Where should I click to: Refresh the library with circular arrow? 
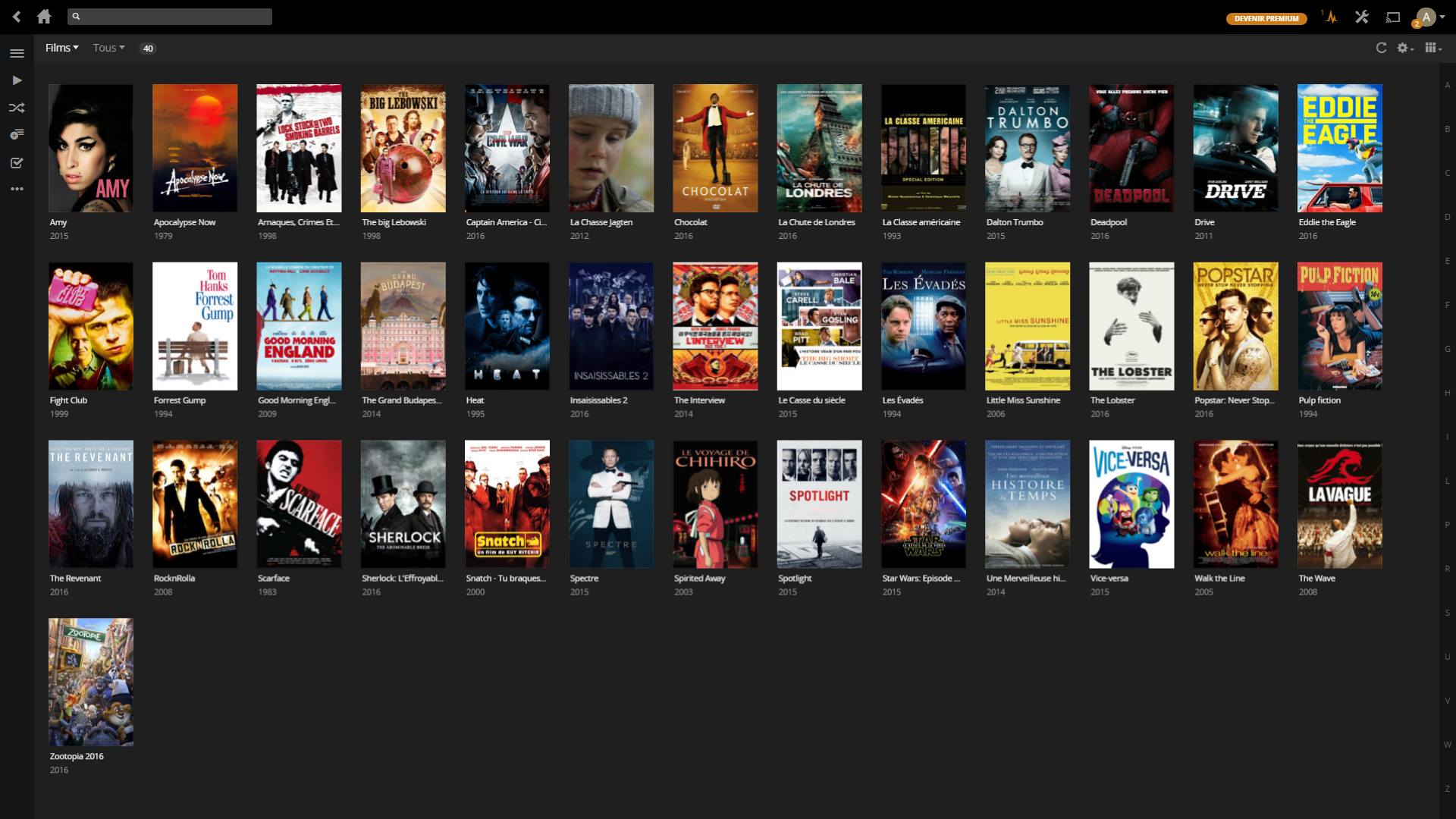point(1381,48)
